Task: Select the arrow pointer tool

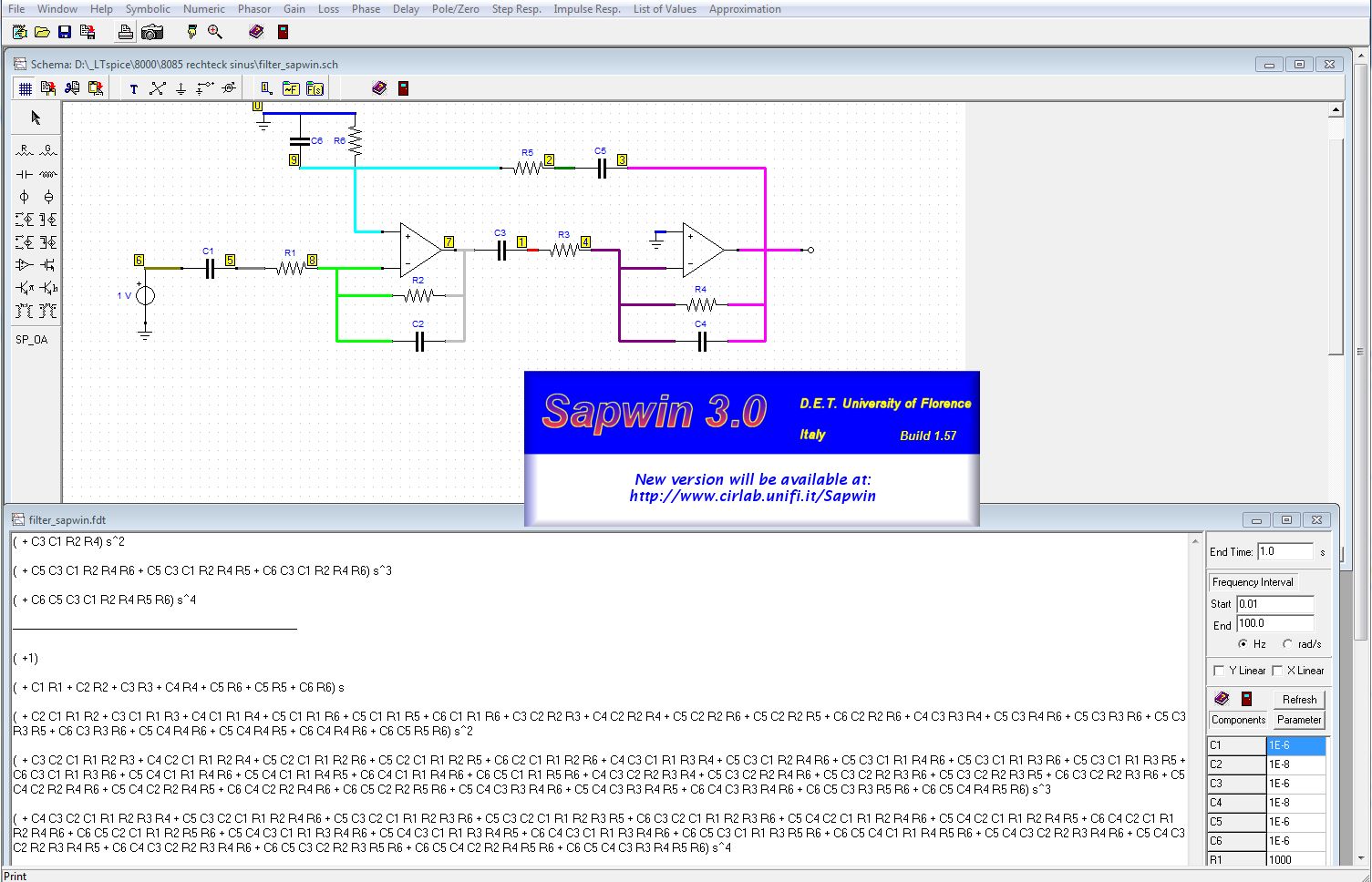Action: point(36,118)
